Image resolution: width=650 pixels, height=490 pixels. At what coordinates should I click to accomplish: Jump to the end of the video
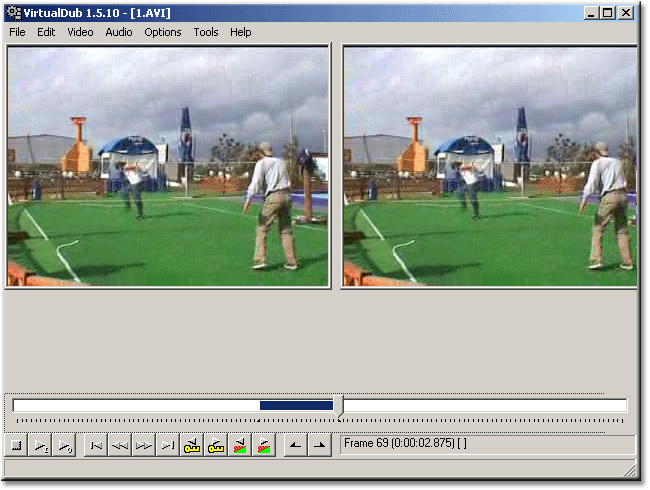pos(168,445)
